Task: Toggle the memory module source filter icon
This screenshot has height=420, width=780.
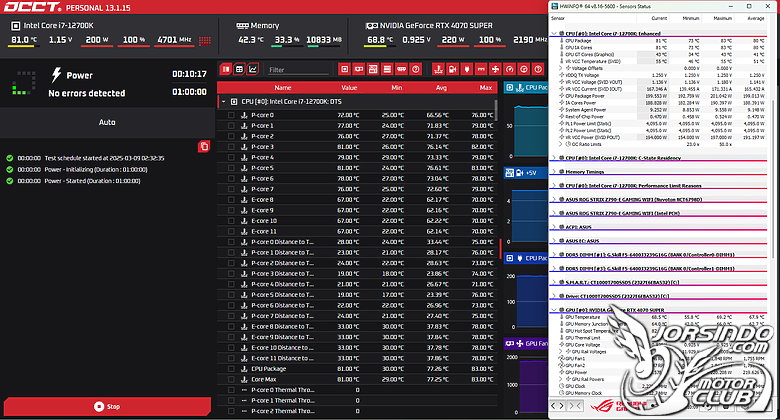Action: click(401, 69)
